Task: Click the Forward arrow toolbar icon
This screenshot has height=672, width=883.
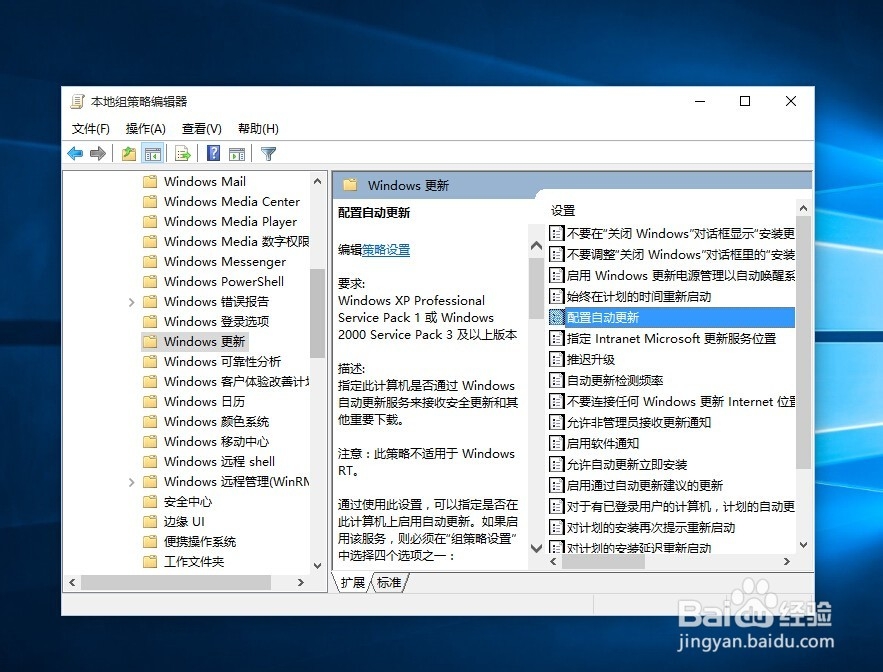Action: [x=97, y=153]
